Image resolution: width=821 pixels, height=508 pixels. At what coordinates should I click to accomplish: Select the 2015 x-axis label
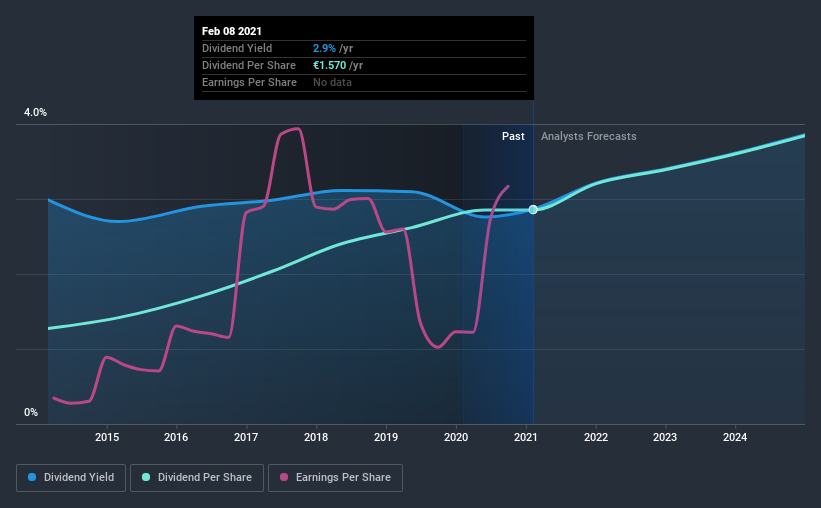tap(107, 437)
